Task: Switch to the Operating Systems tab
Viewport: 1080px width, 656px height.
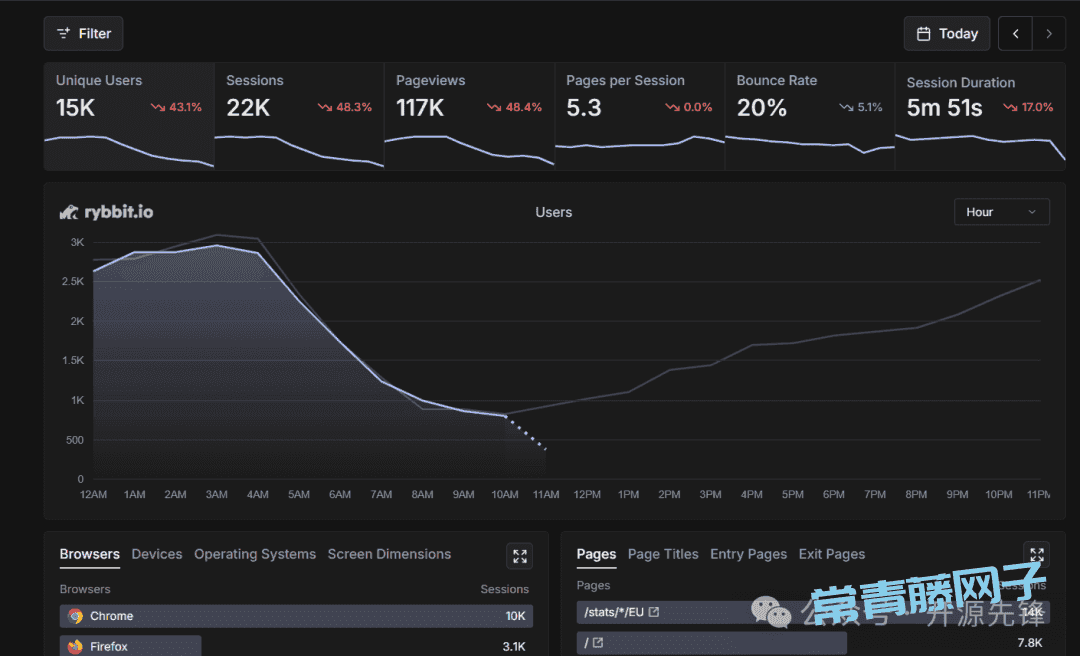Action: (x=255, y=554)
